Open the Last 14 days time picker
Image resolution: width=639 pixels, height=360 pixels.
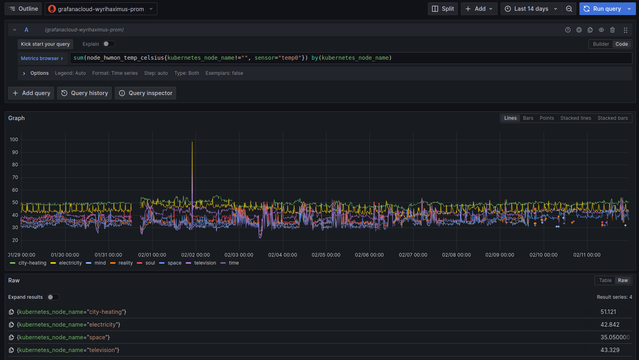coord(531,9)
